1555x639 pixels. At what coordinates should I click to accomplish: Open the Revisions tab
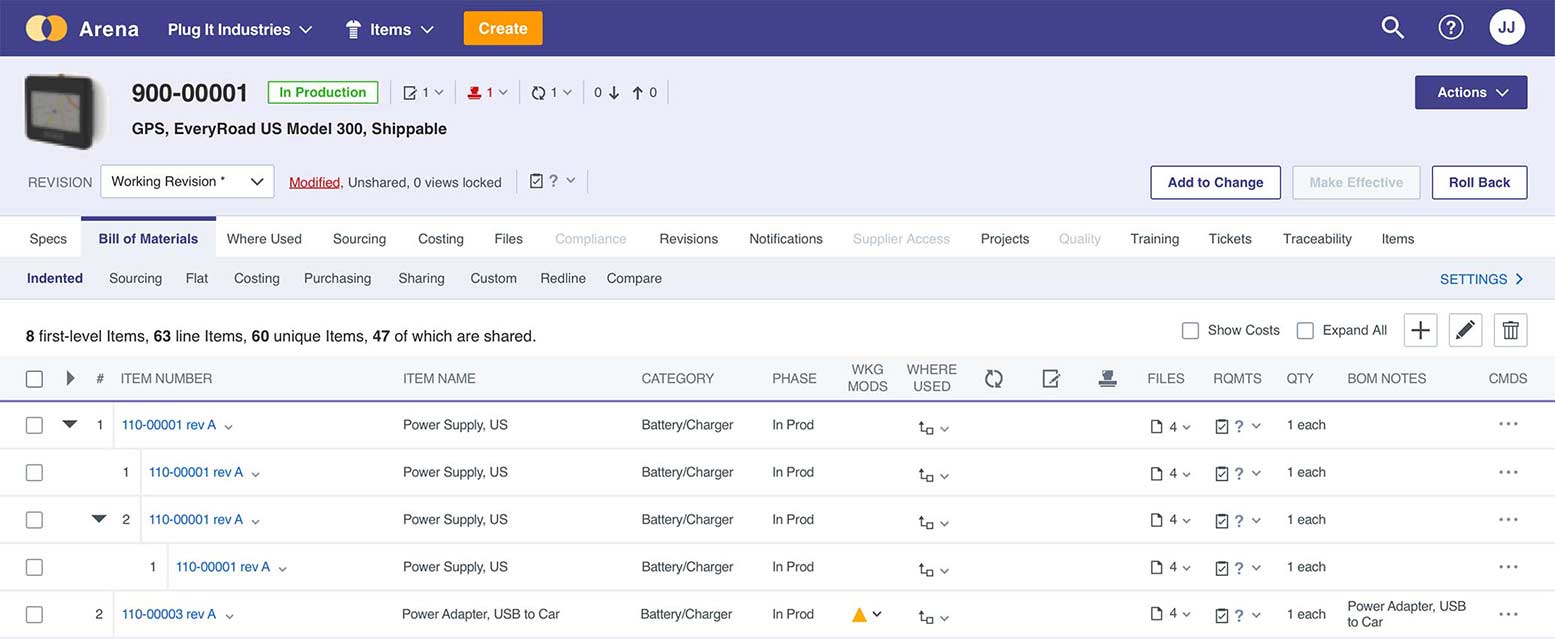point(688,239)
